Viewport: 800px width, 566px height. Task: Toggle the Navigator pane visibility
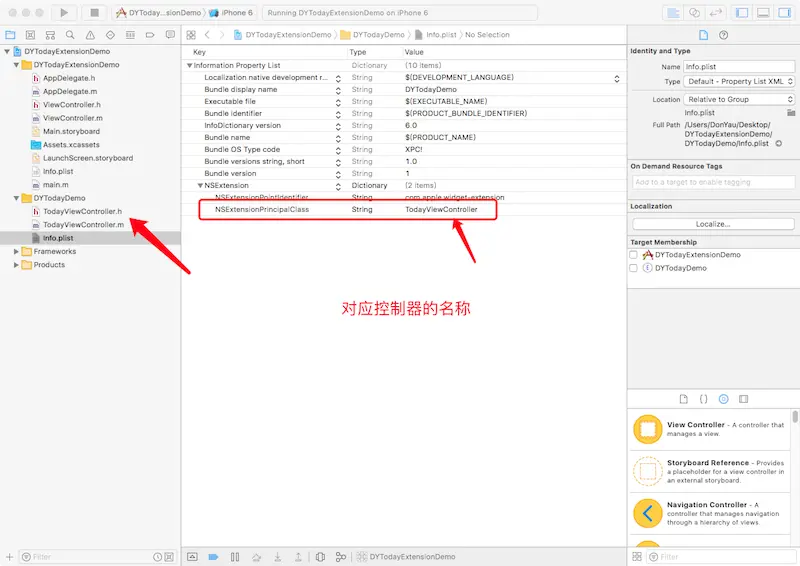(x=742, y=13)
